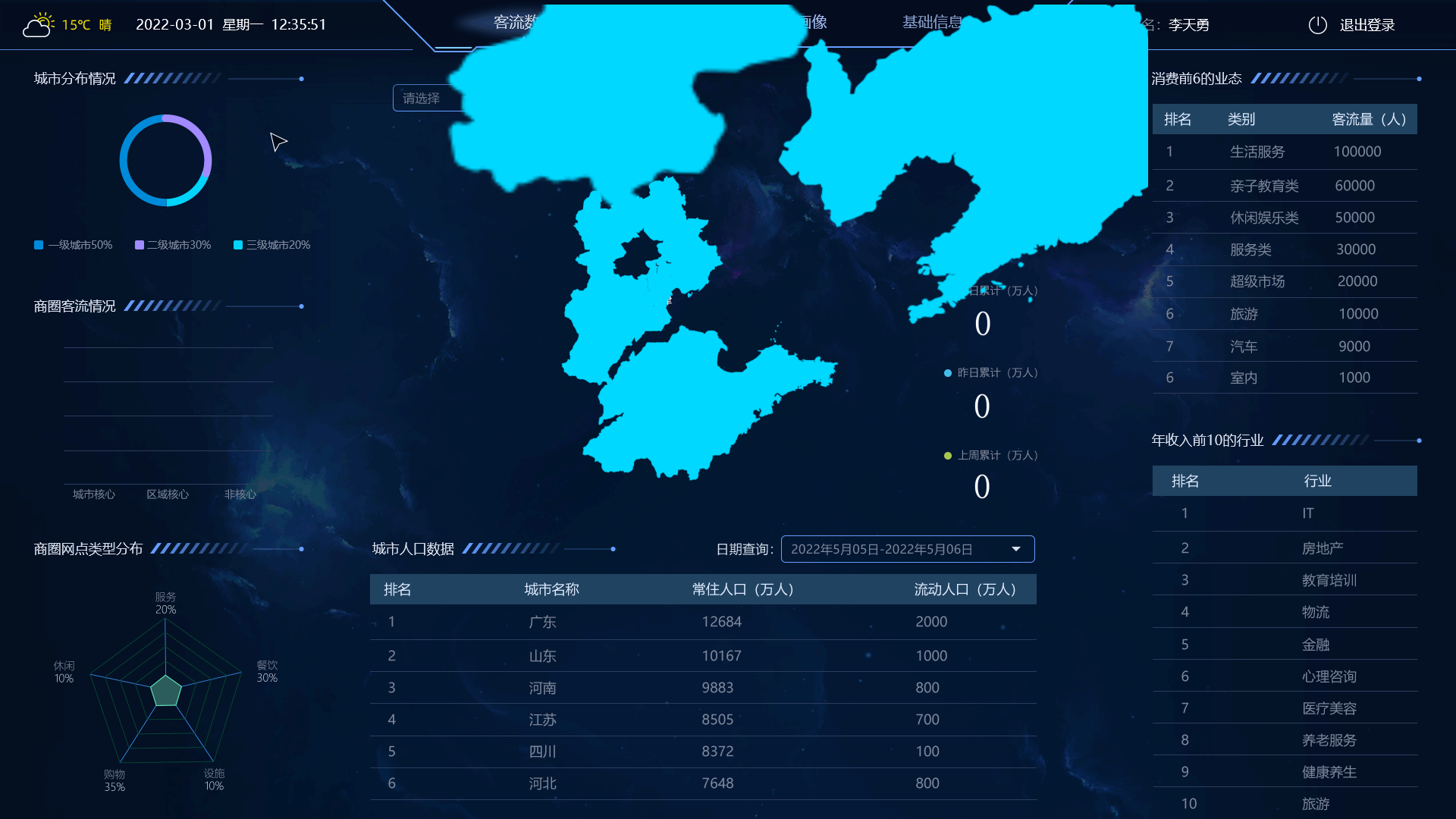This screenshot has width=1456, height=819.
Task: Click the username 李天勇
Action: [1188, 25]
